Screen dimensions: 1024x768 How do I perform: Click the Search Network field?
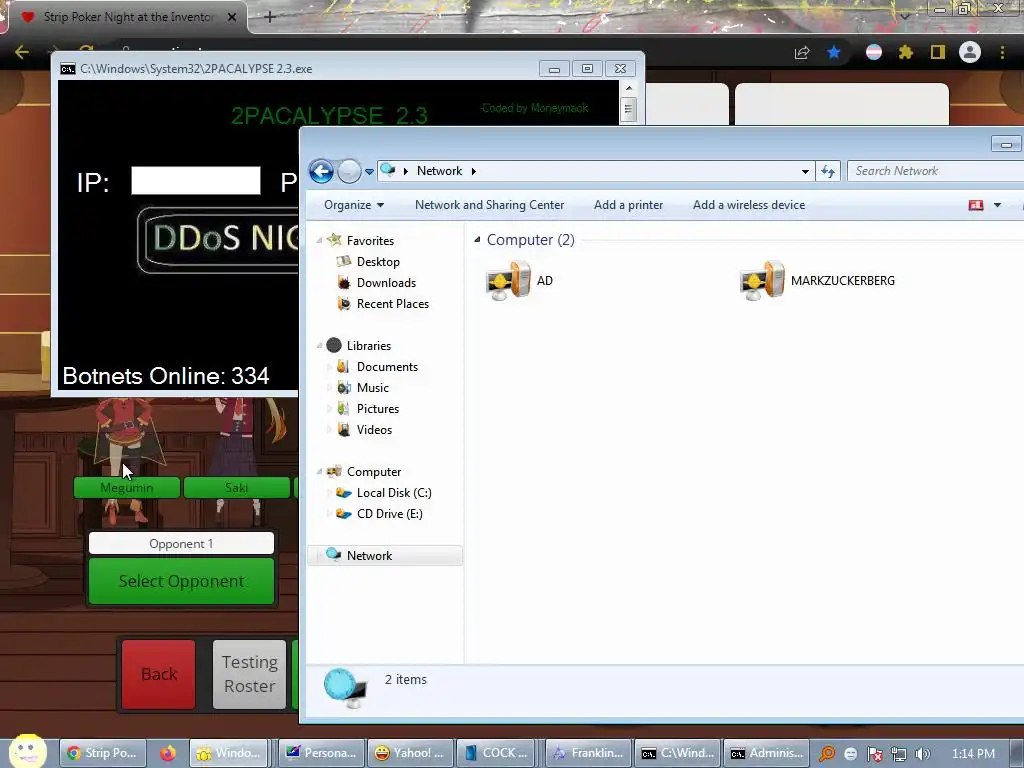(938, 171)
